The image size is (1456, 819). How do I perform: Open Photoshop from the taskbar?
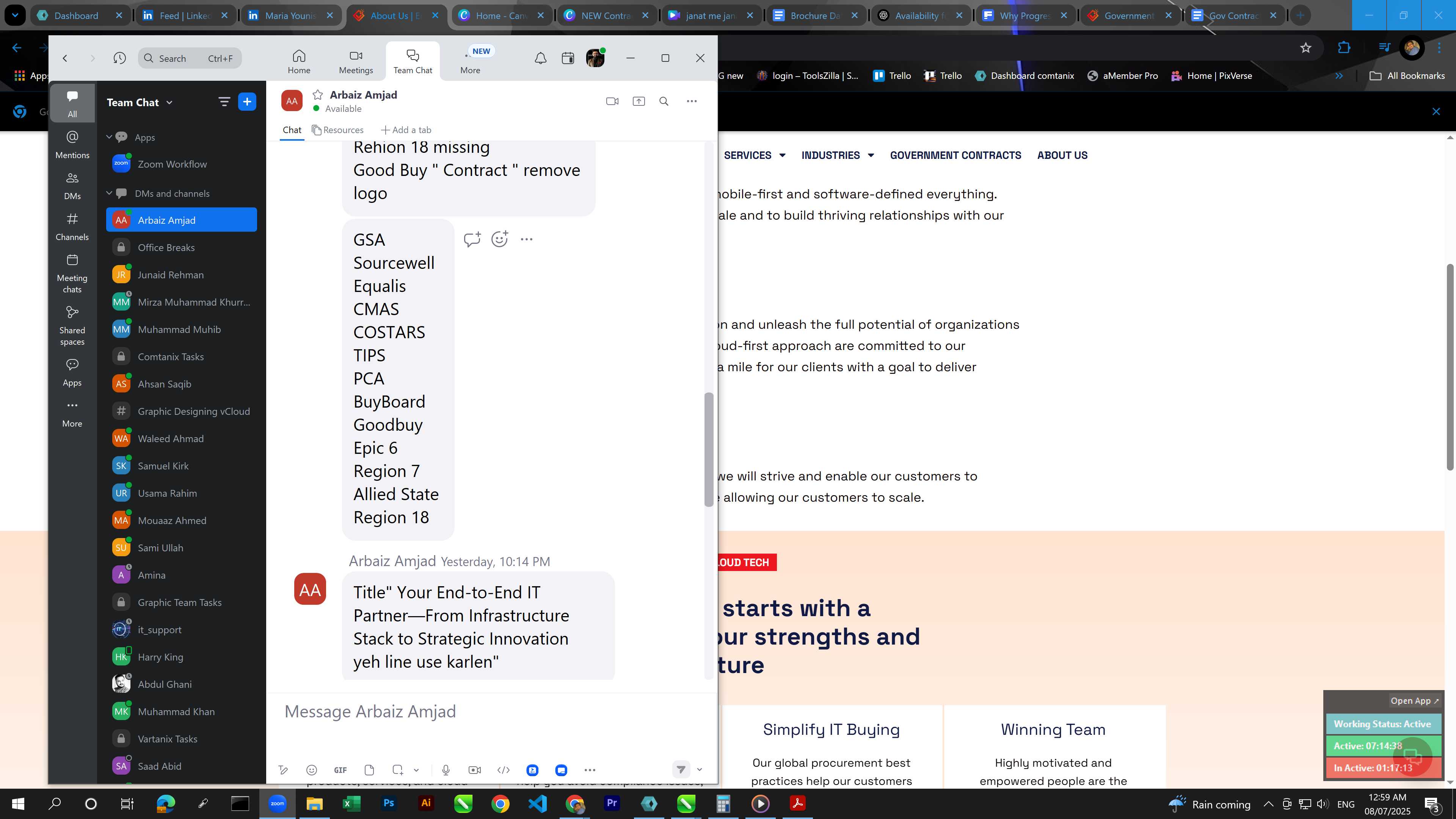coord(389,803)
